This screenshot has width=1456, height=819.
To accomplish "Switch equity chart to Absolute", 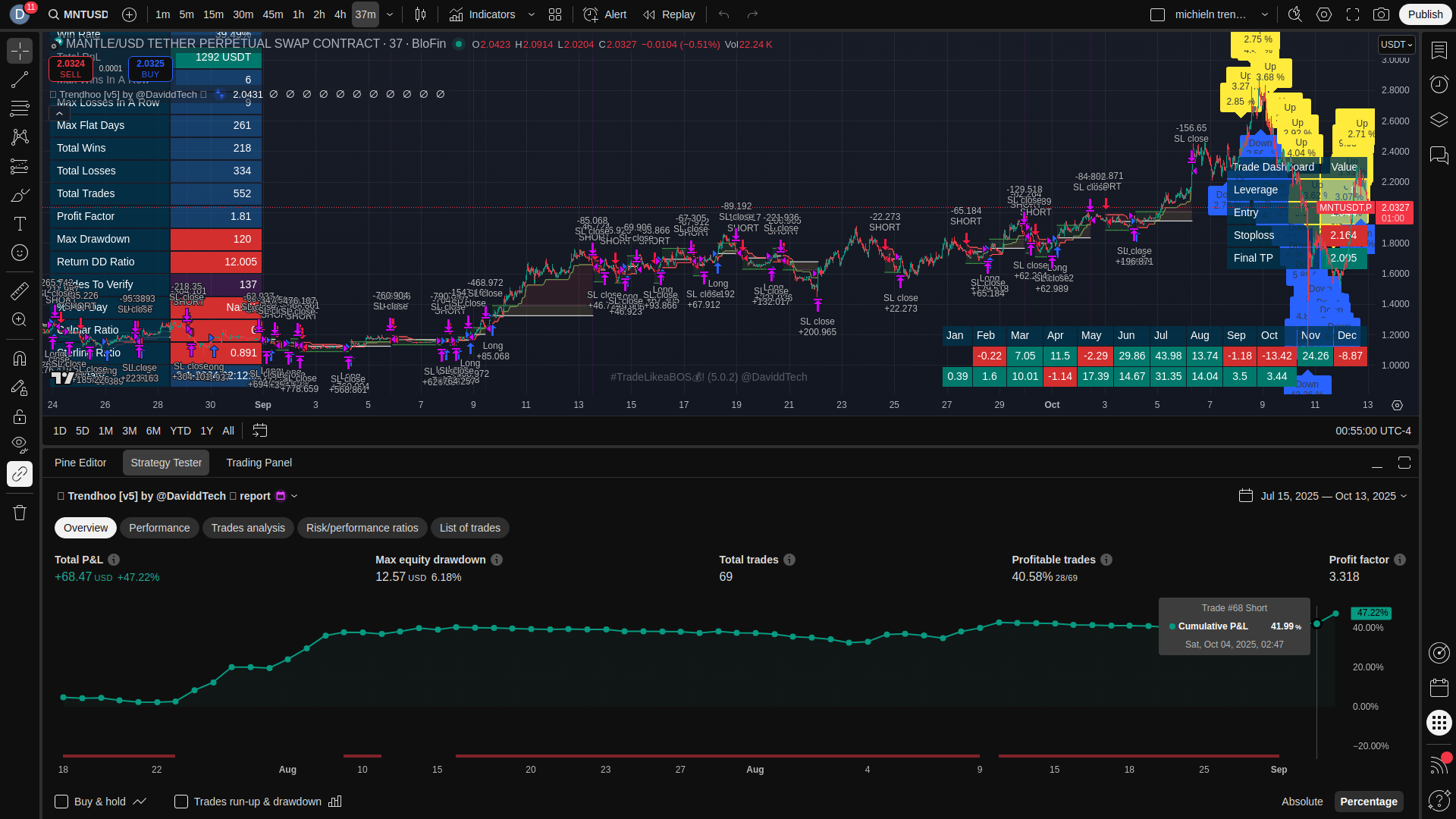I will click(x=1301, y=802).
